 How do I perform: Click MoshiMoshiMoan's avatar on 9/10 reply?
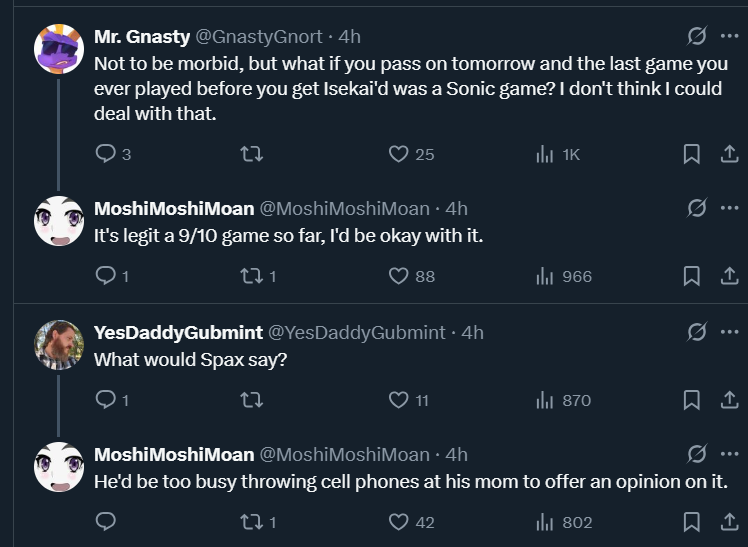click(x=59, y=222)
